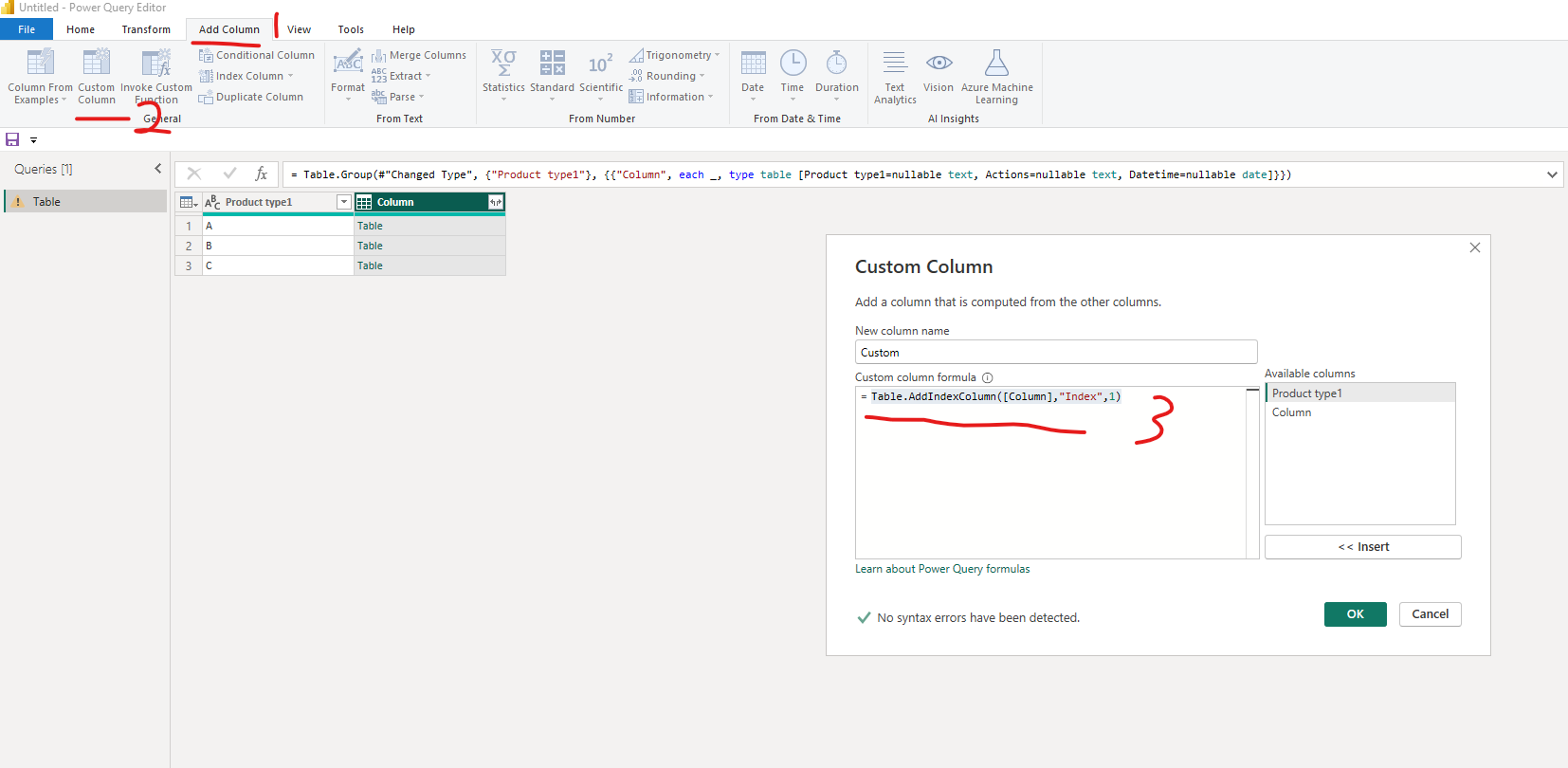The width and height of the screenshot is (1568, 768).
Task: Open Text Analytics AI insight
Action: 895,77
